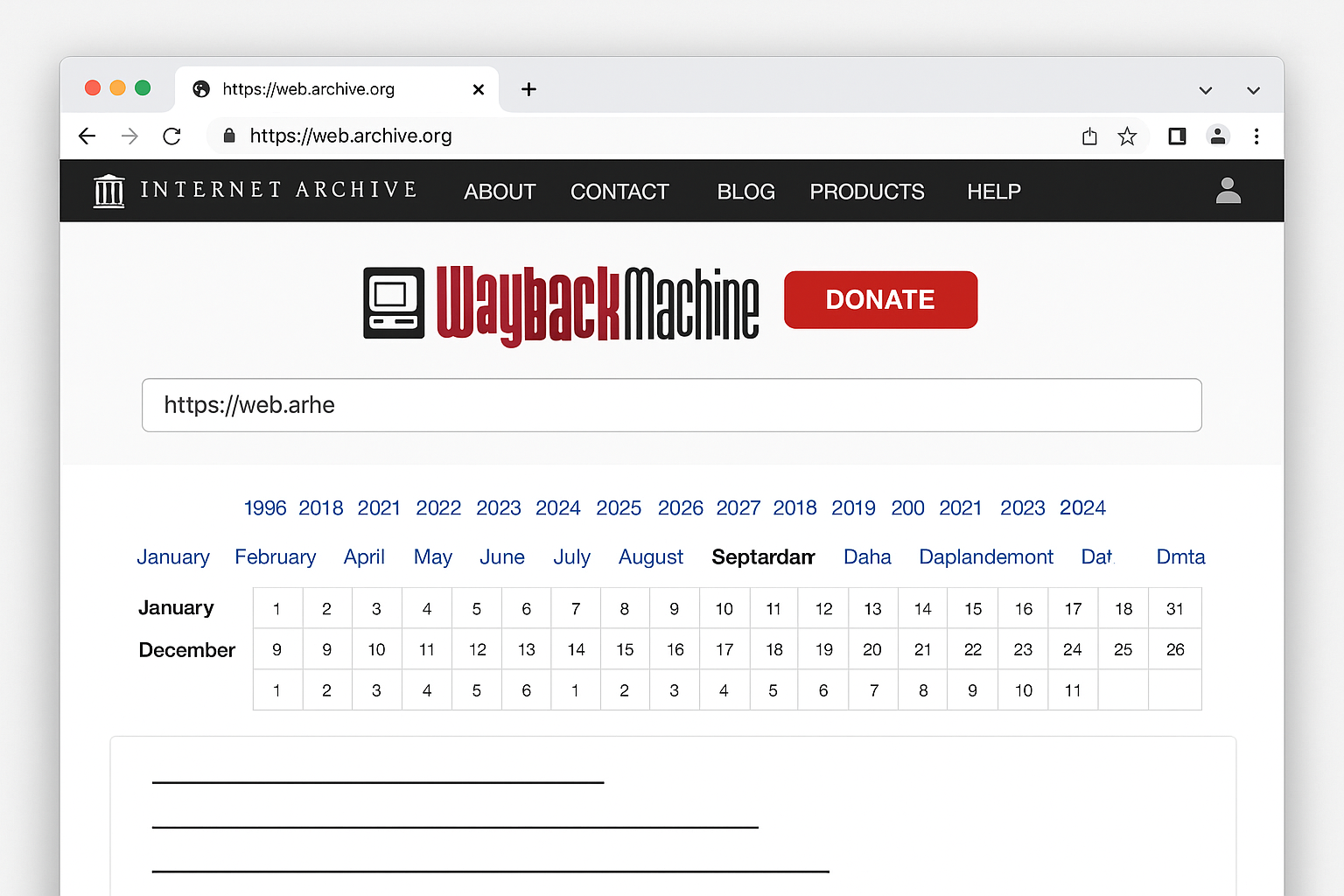Expand the chevron at top right of window
Screen dimensions: 1344x896
coord(1206,89)
